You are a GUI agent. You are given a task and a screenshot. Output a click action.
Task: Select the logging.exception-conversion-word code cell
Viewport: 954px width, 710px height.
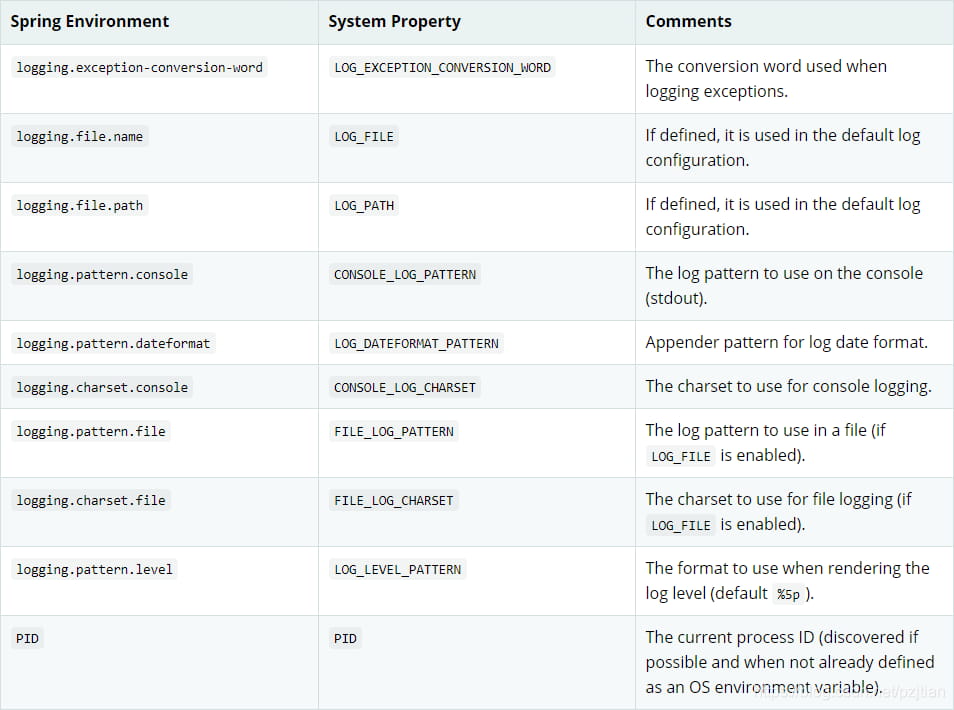(139, 68)
